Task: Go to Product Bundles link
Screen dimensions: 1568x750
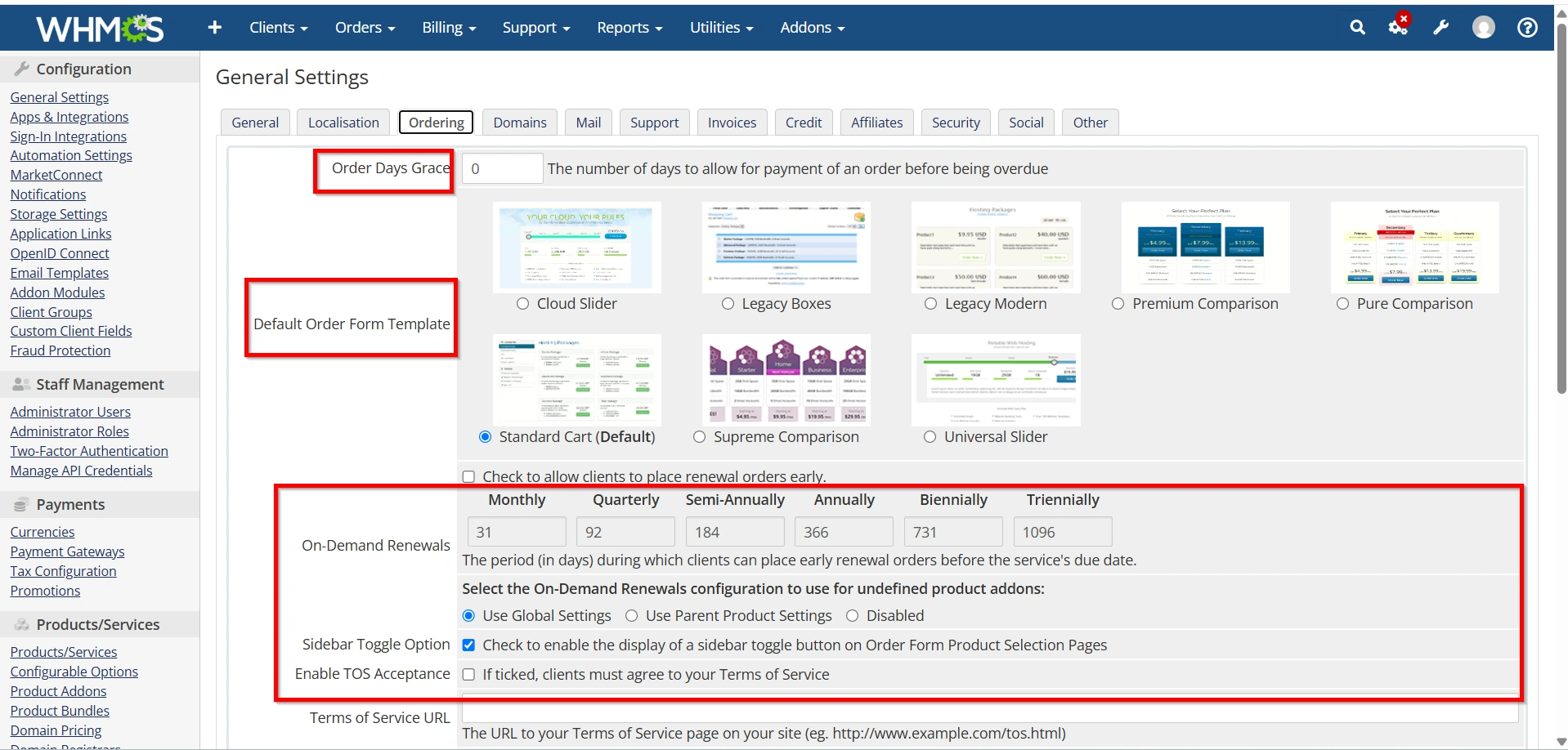Action: [x=60, y=711]
